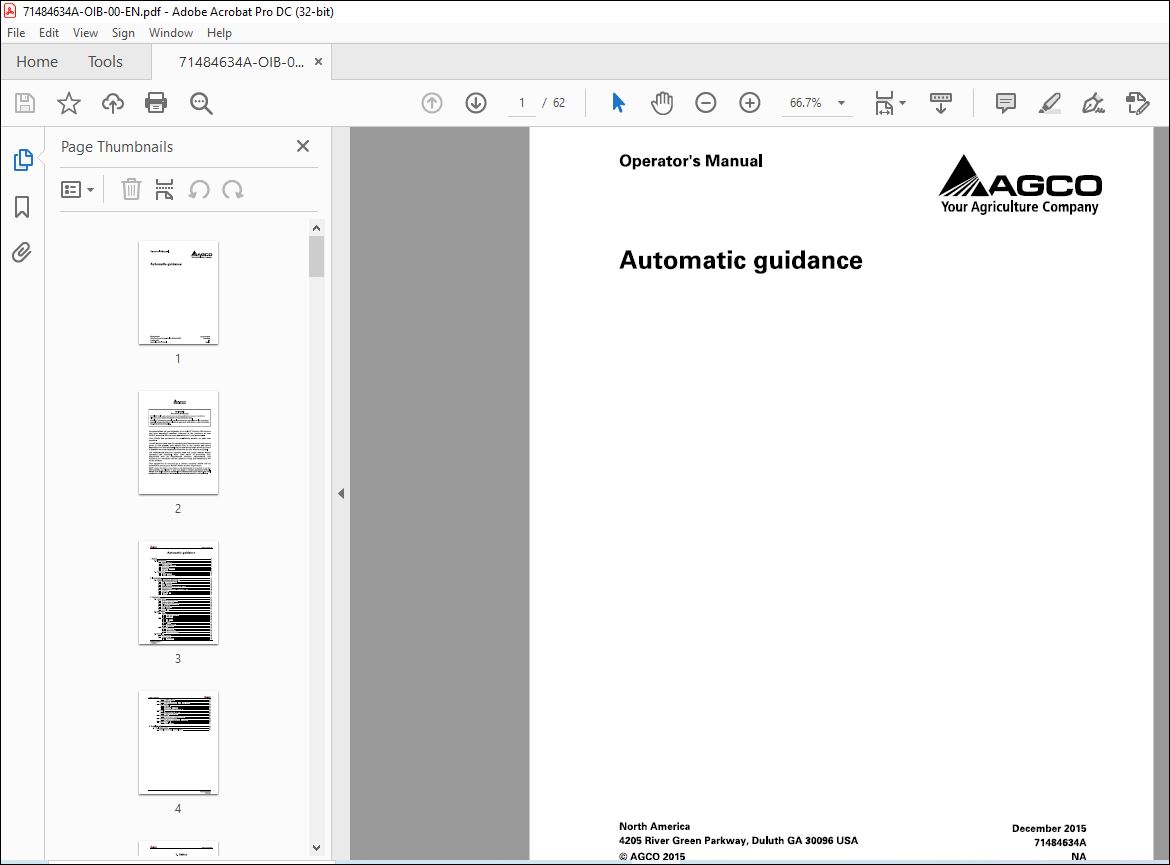
Task: Click thumbnails scrollbar up arrow
Action: pyautogui.click(x=316, y=228)
